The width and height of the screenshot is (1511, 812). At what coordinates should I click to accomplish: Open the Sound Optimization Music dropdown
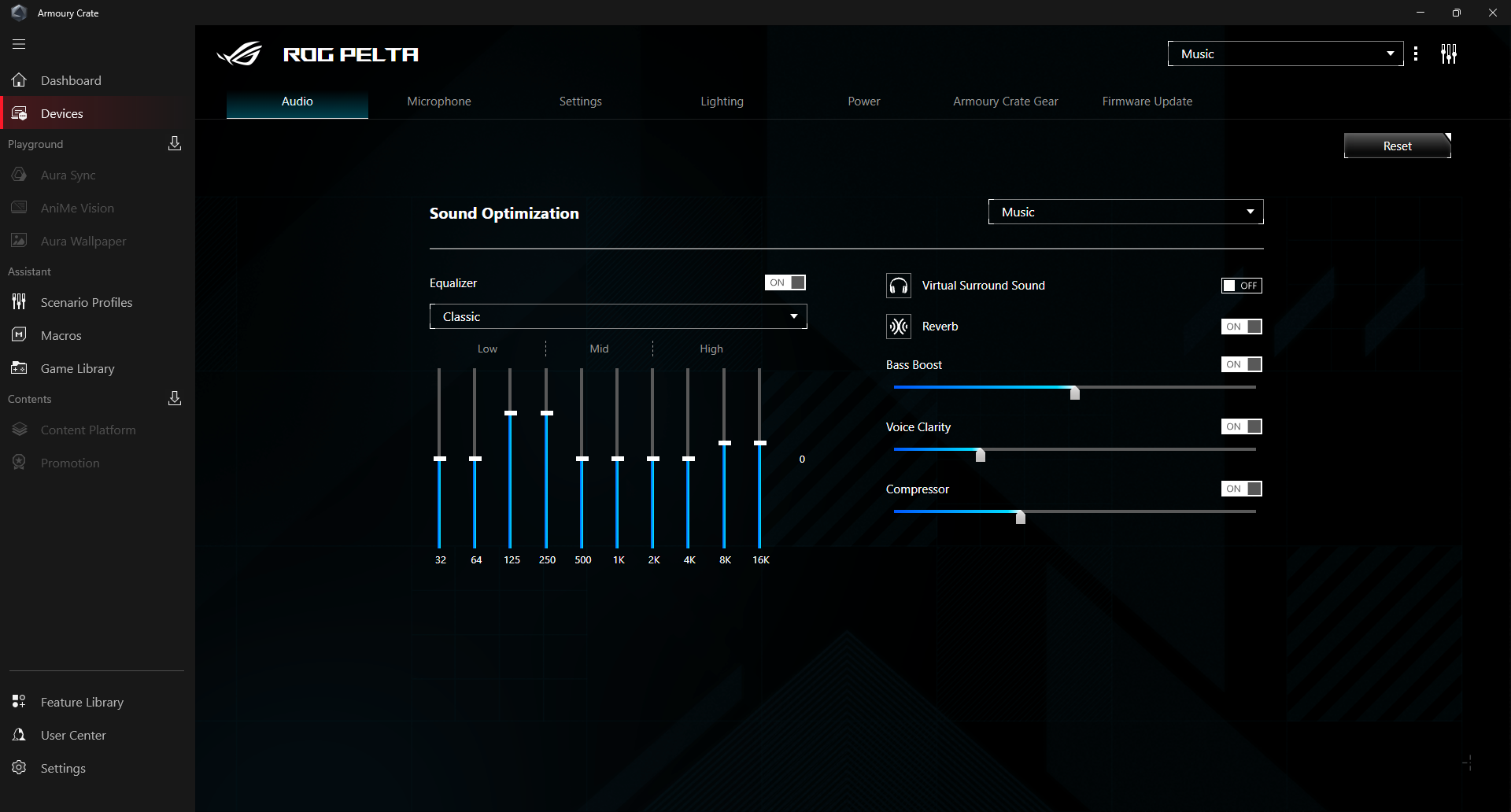1125,212
